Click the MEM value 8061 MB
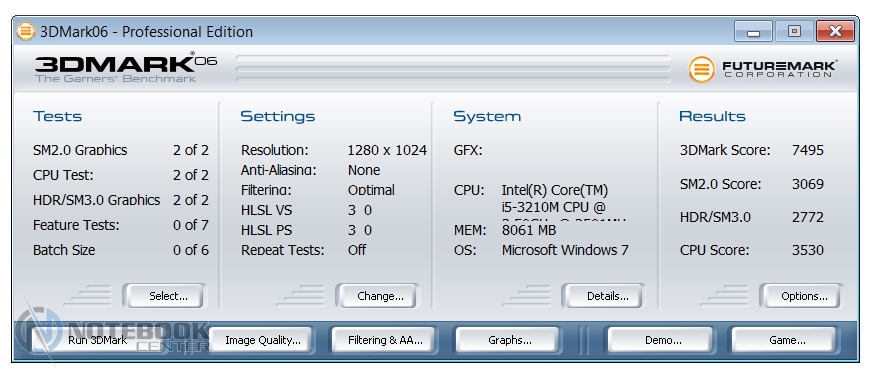874x378 pixels. pos(529,230)
